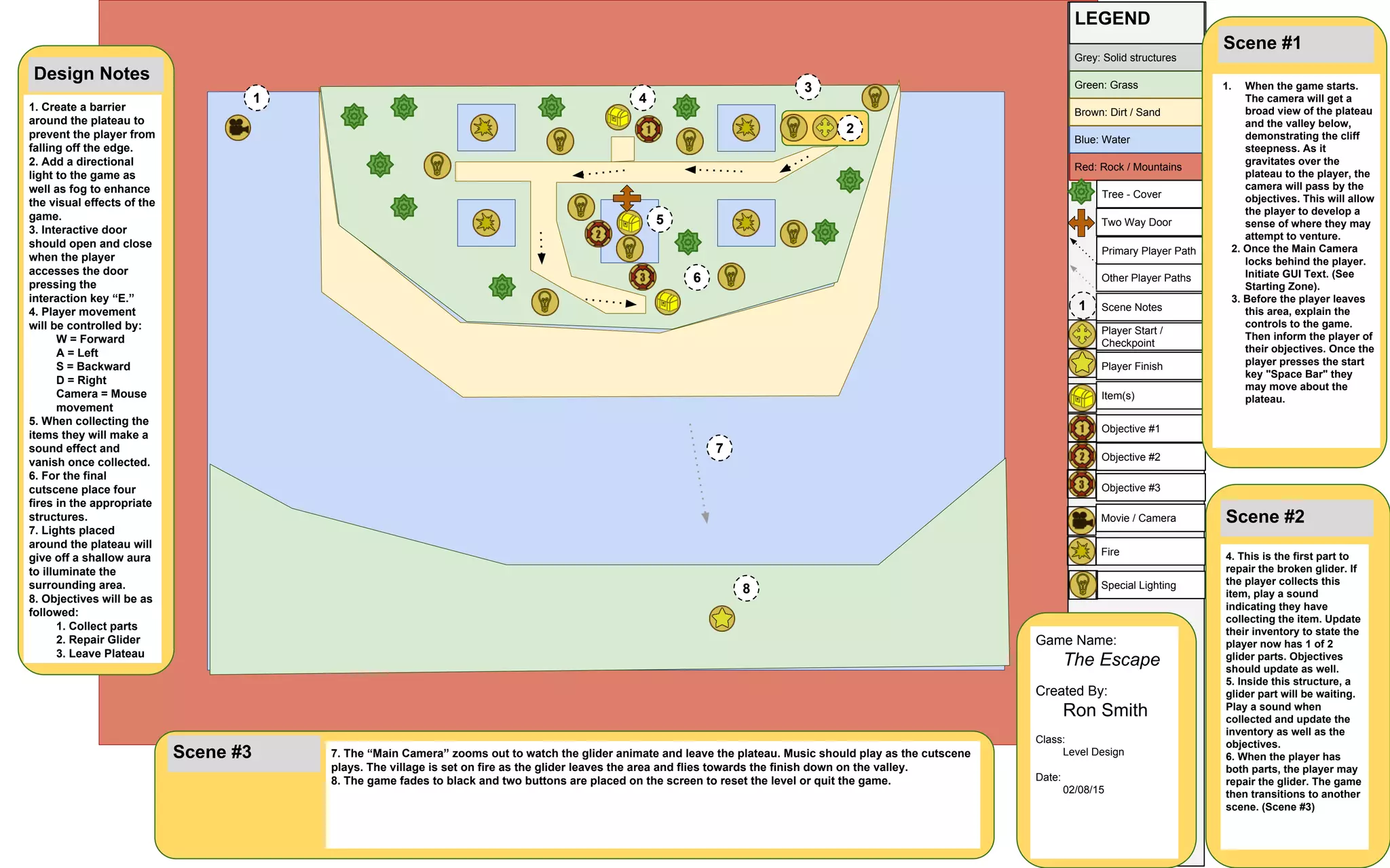The image size is (1390, 868).
Task: Click the Two Way Door icon on the map
Action: tap(626, 198)
